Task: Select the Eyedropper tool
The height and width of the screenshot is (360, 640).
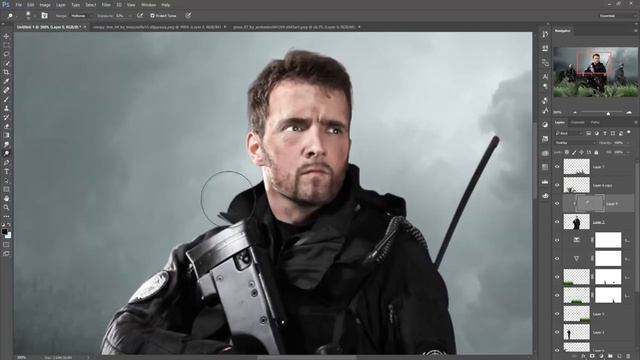Action: point(6,81)
